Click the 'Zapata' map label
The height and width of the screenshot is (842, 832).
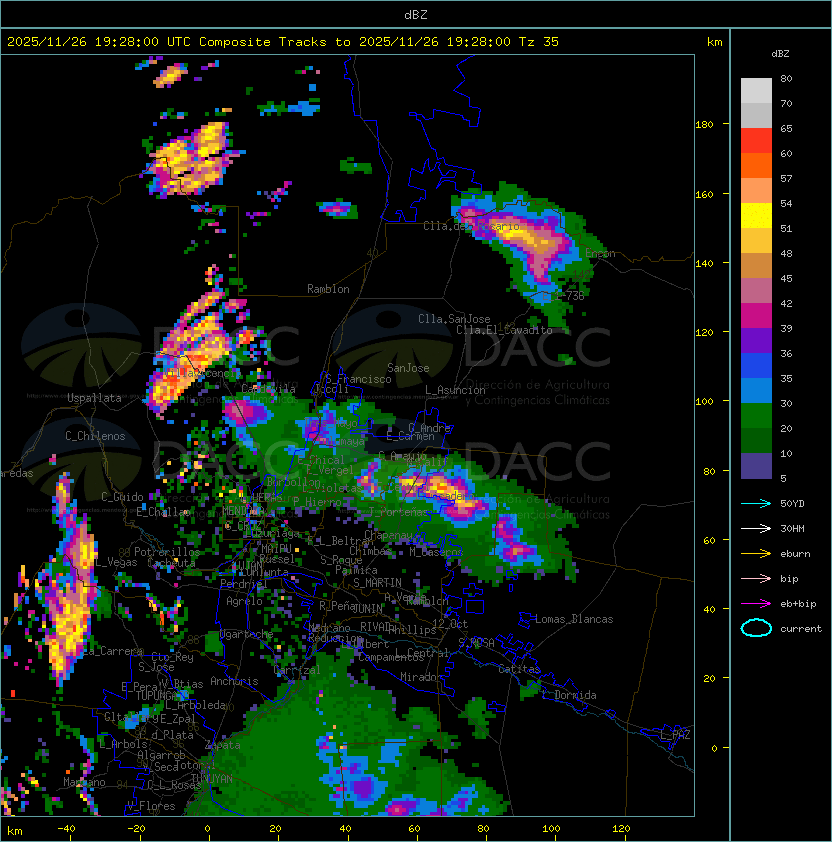click(222, 745)
